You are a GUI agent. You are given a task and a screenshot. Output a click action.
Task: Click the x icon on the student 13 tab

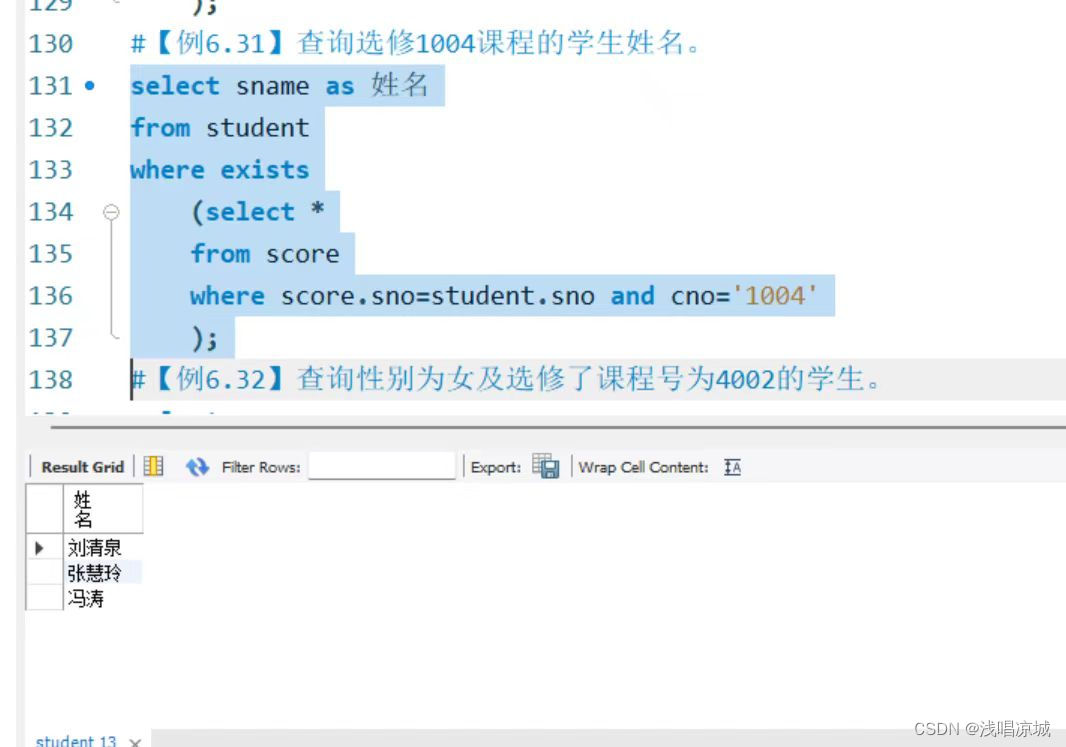[x=135, y=741]
